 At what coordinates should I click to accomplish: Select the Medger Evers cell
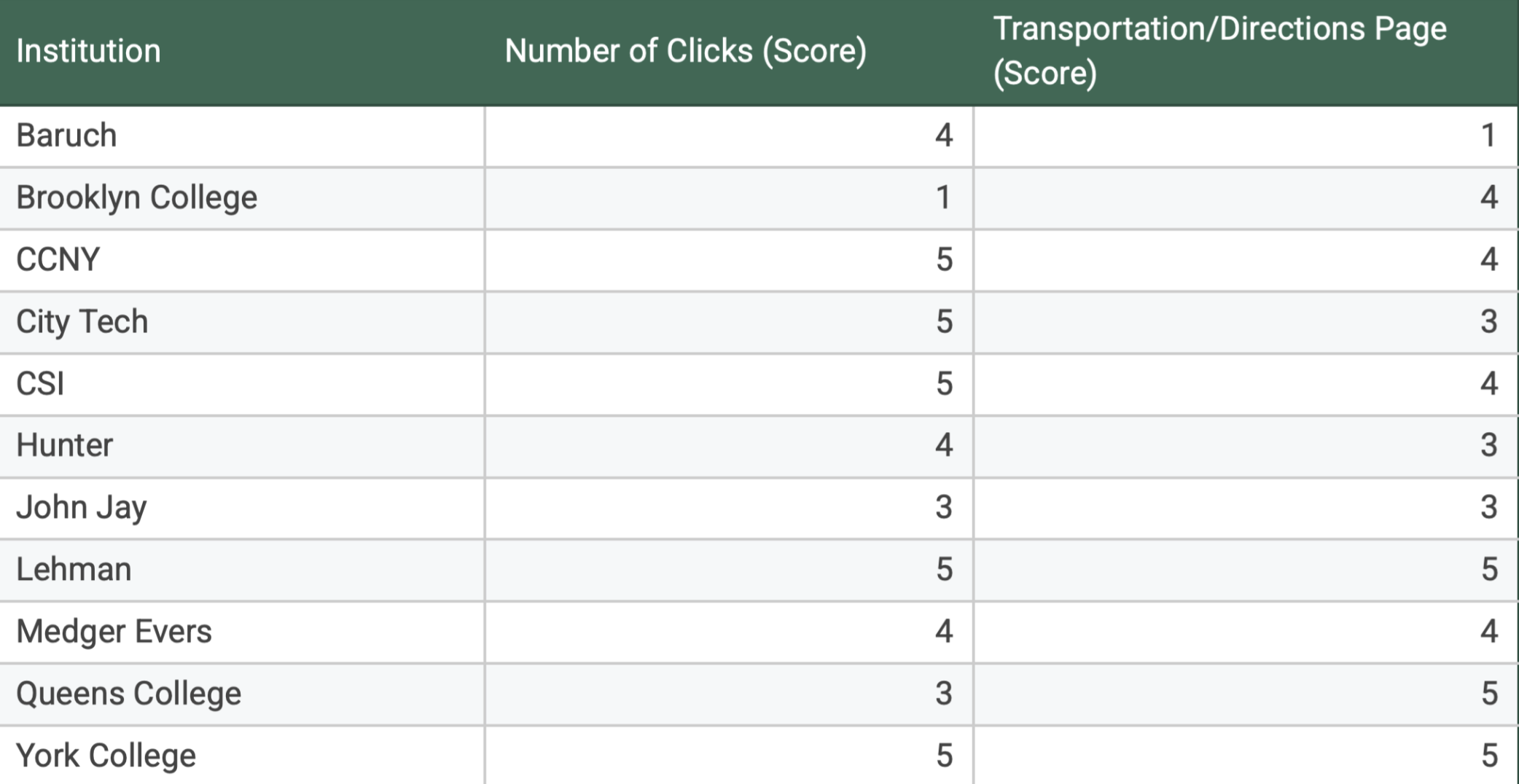click(114, 631)
